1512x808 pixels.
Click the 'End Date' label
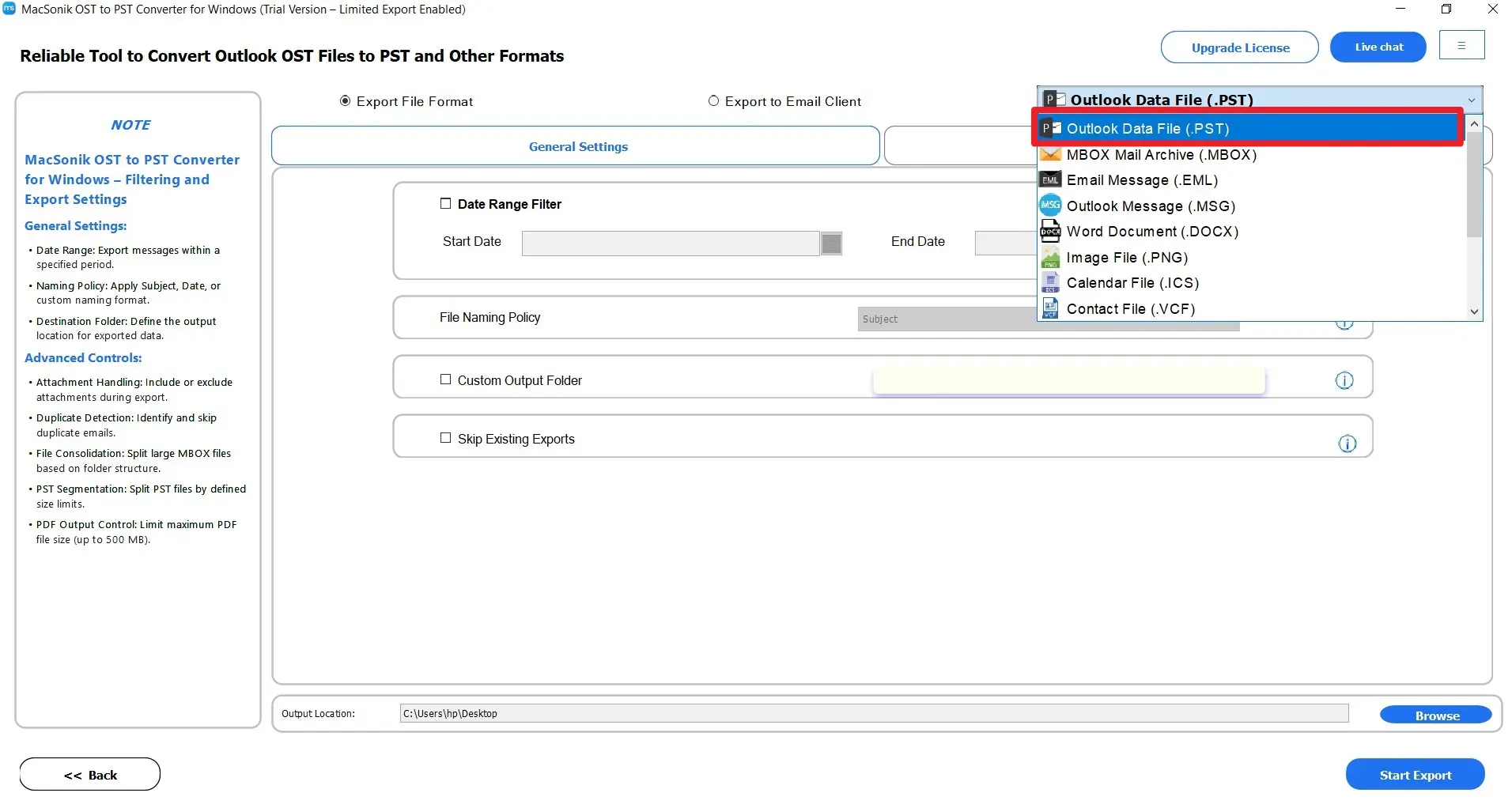(917, 241)
